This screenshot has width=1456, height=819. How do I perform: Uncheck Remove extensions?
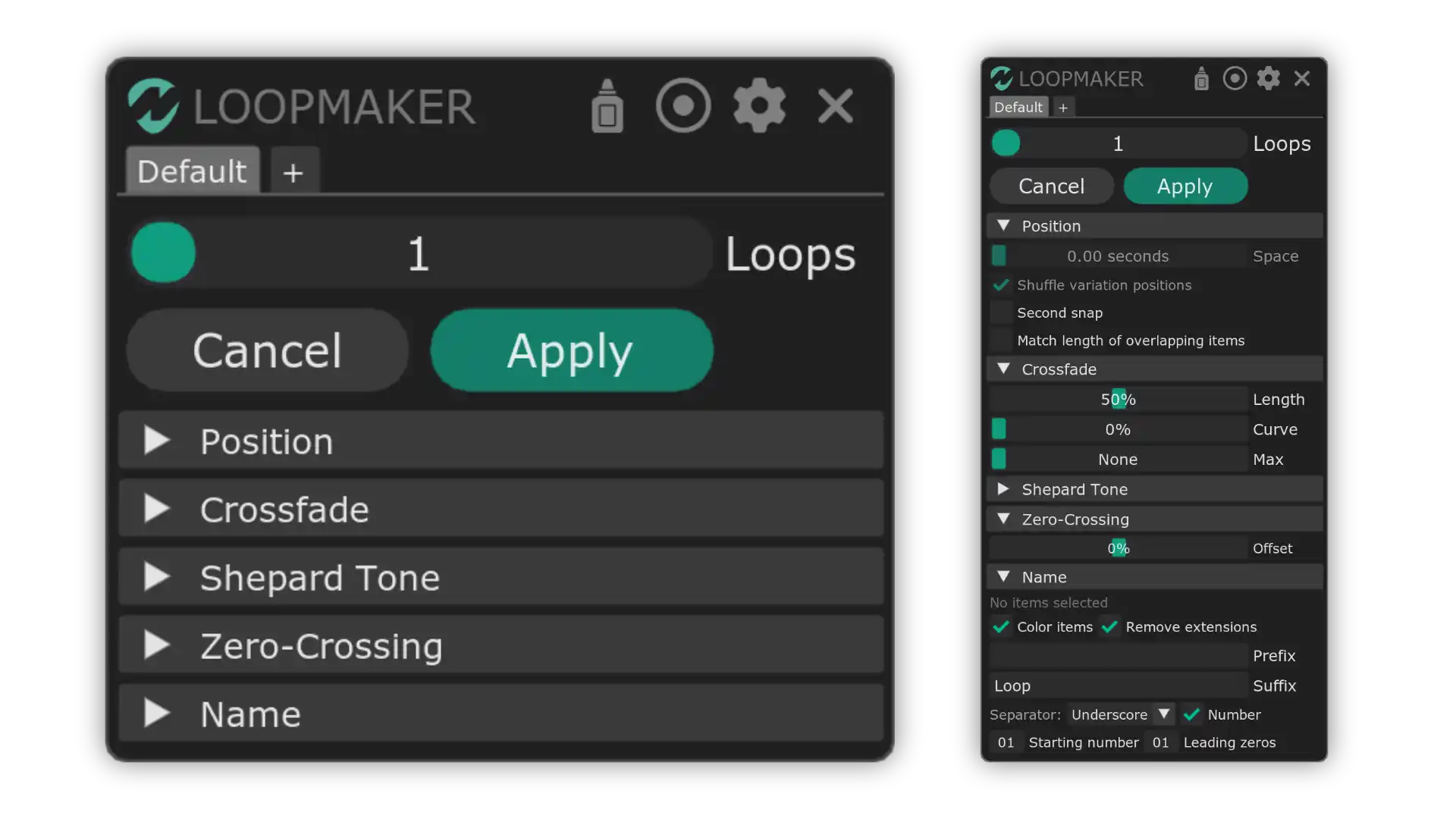[x=1110, y=627]
